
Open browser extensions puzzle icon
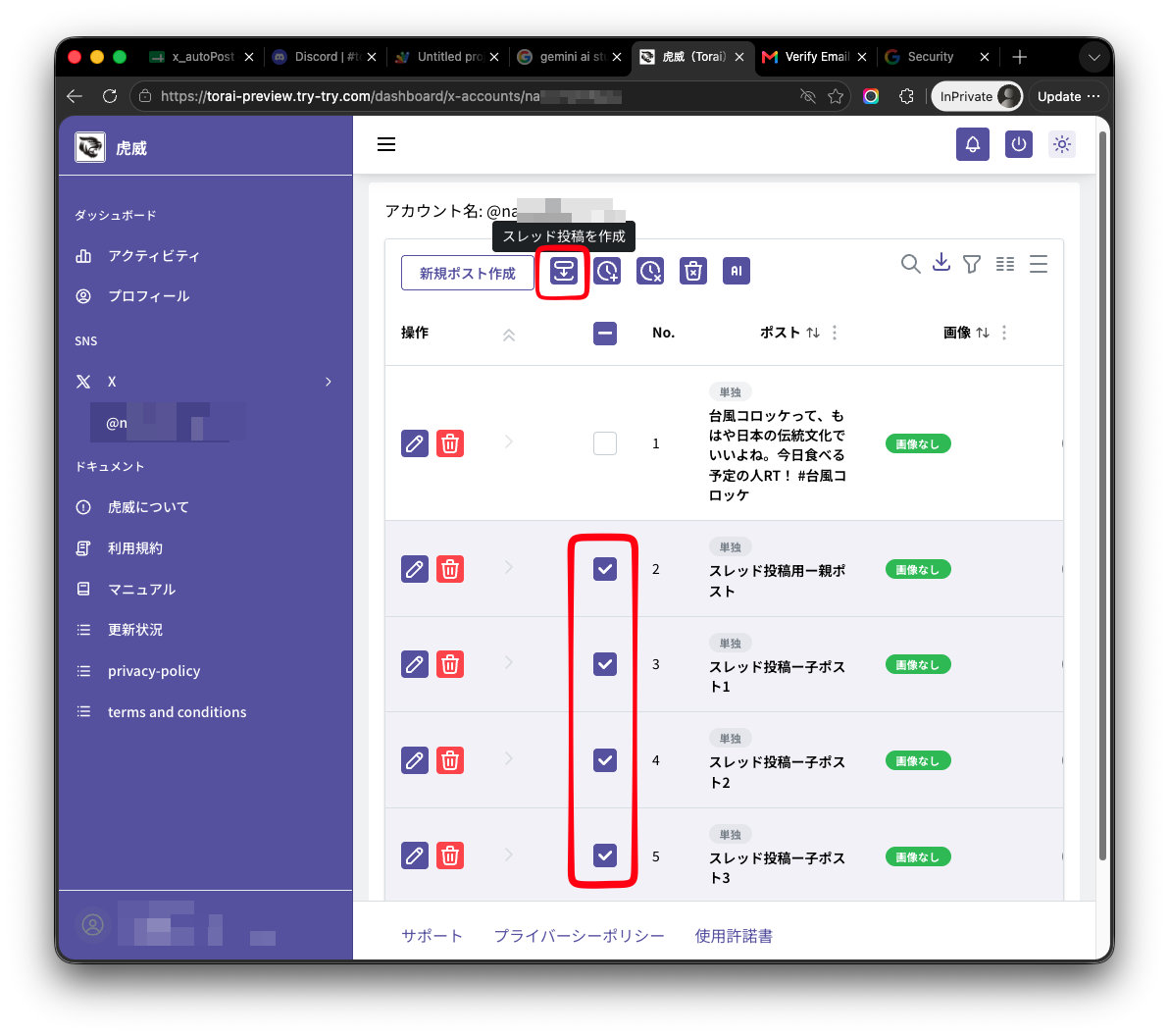pyautogui.click(x=906, y=96)
